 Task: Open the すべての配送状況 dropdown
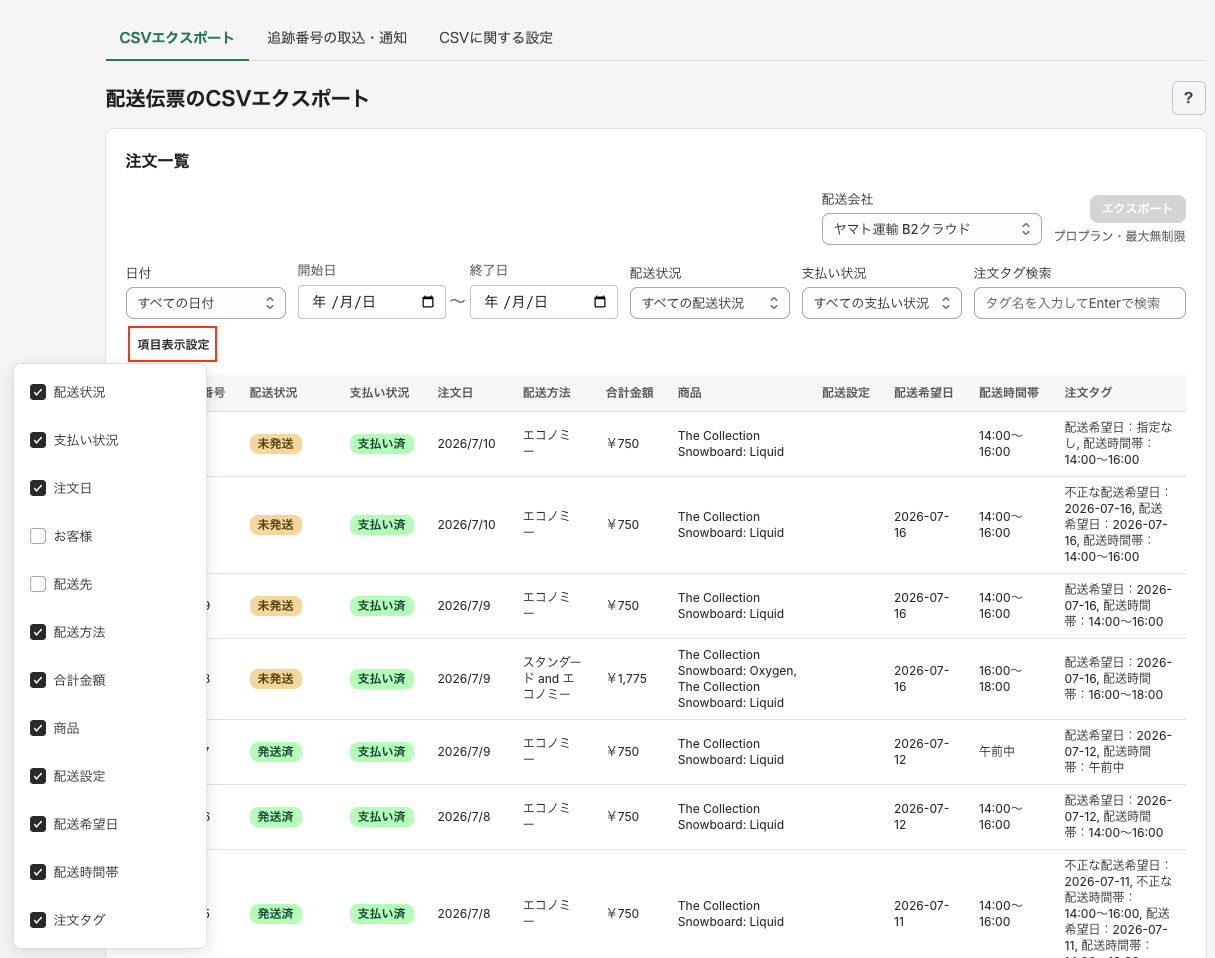pyautogui.click(x=710, y=303)
